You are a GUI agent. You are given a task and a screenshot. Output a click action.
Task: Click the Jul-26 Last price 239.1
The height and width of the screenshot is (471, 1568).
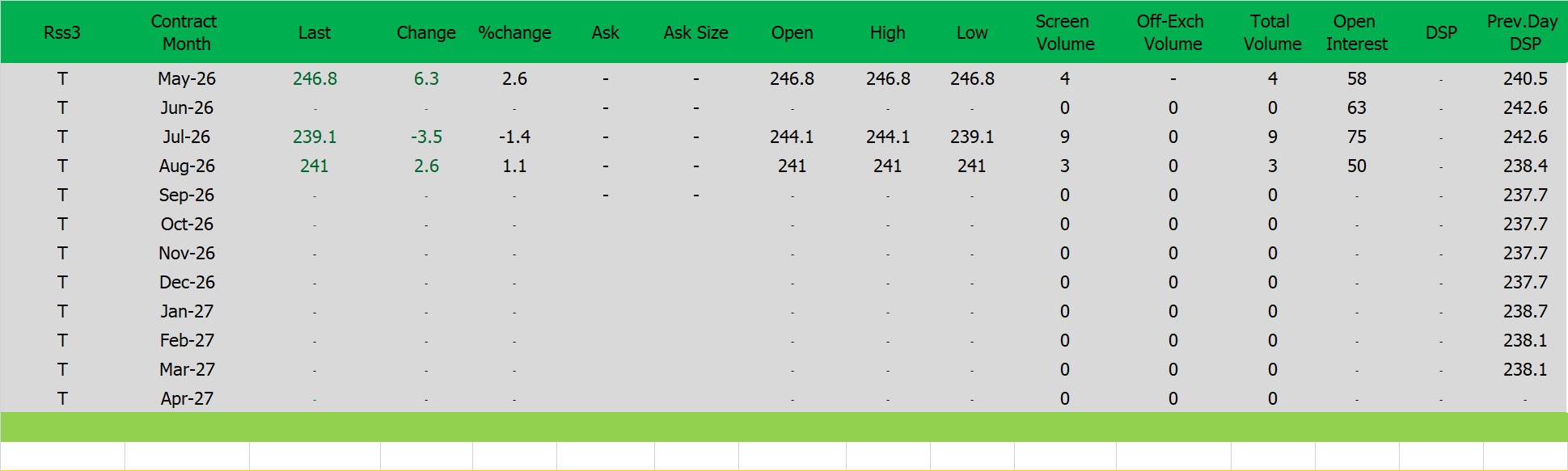click(315, 137)
